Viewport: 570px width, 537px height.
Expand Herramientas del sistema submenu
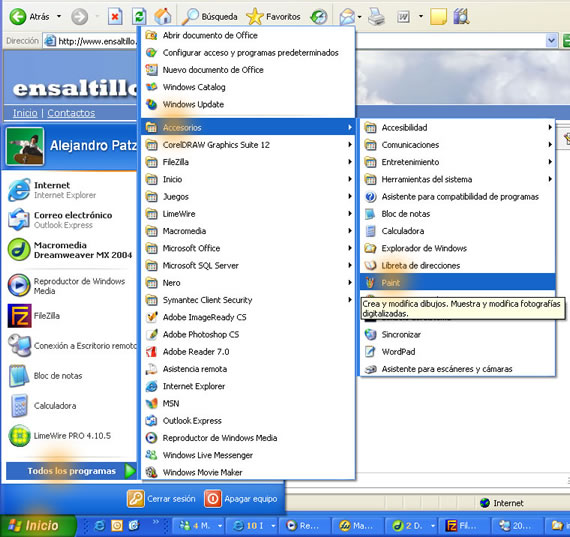click(458, 179)
